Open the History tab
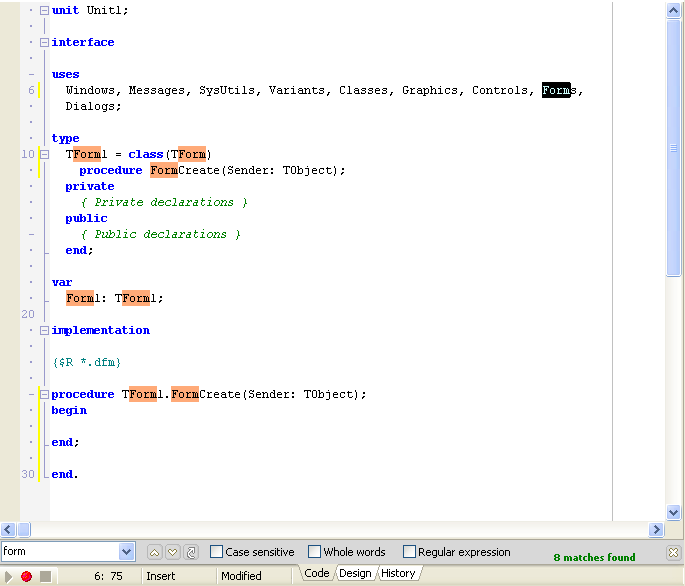The height and width of the screenshot is (586, 685). point(398,573)
